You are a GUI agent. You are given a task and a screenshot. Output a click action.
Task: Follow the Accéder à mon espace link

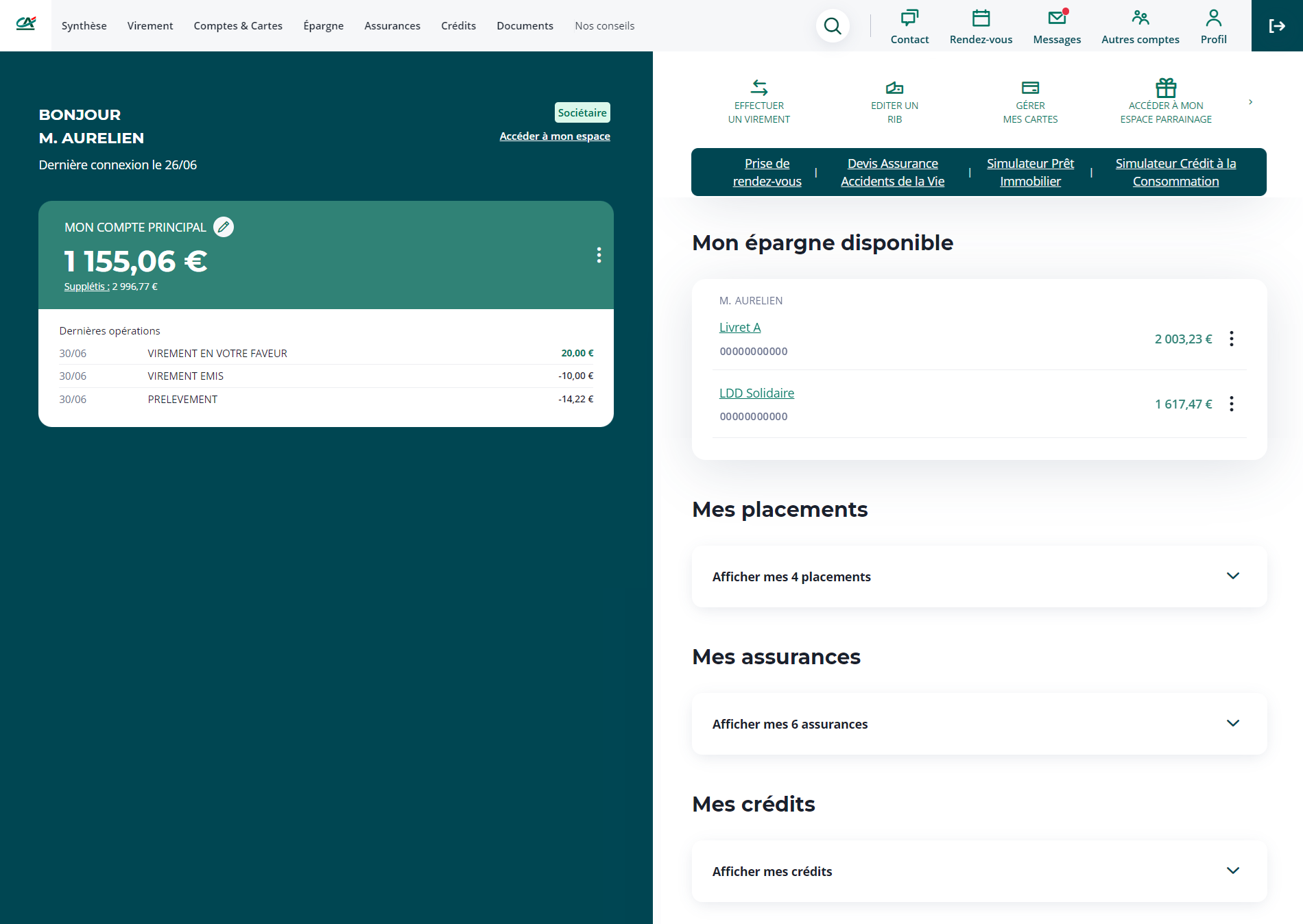[x=554, y=136]
